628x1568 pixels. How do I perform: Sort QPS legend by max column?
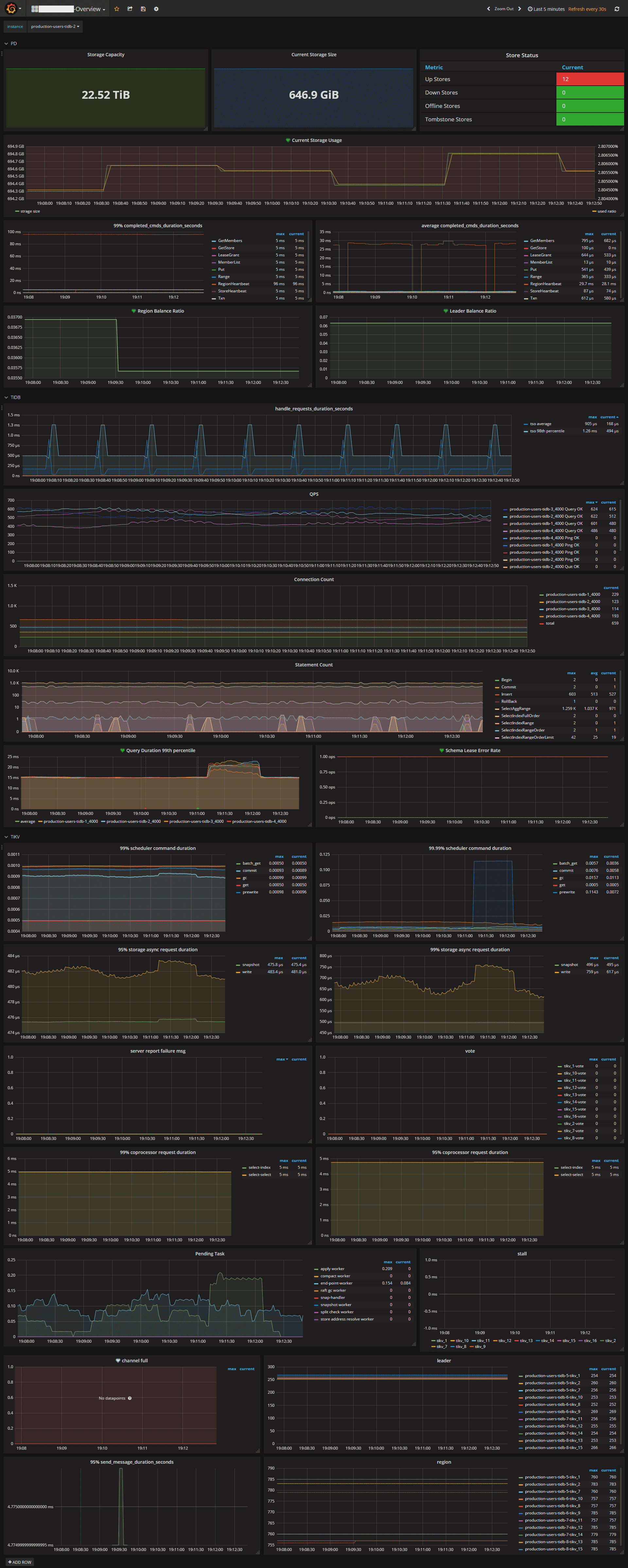(591, 503)
